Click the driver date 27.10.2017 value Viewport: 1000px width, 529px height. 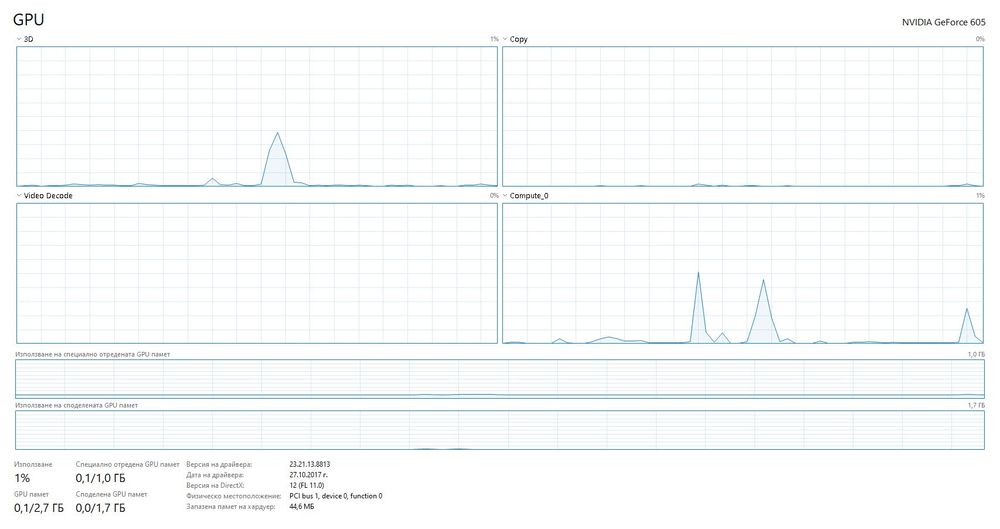(309, 475)
